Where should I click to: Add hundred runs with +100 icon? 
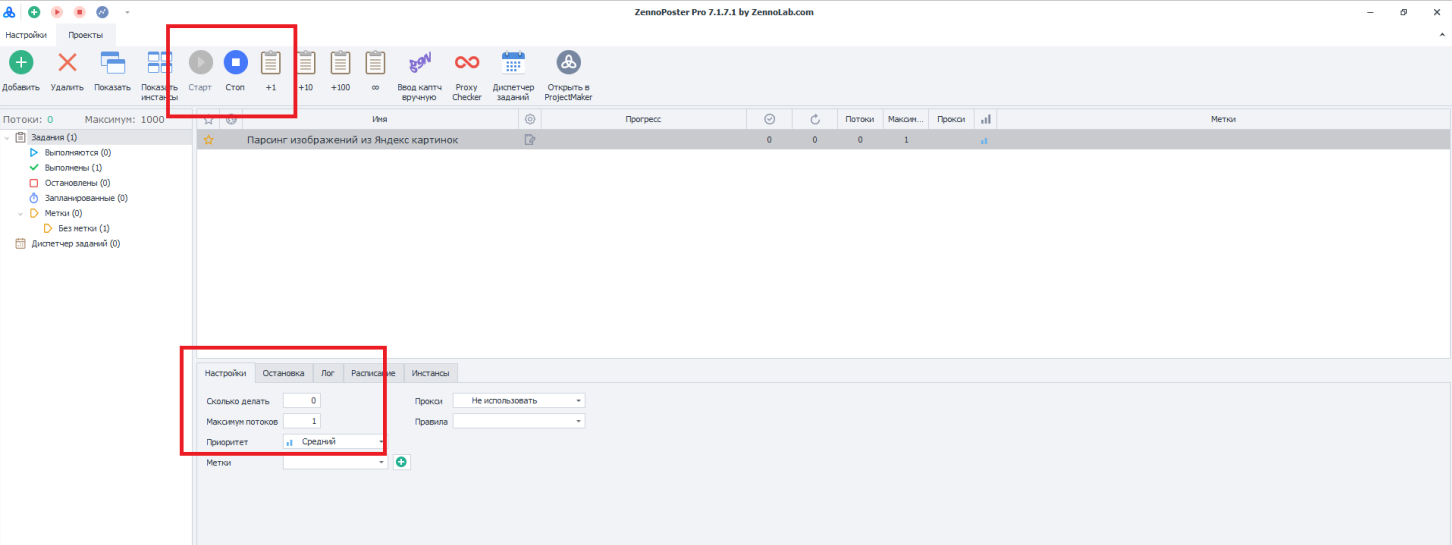pyautogui.click(x=340, y=63)
